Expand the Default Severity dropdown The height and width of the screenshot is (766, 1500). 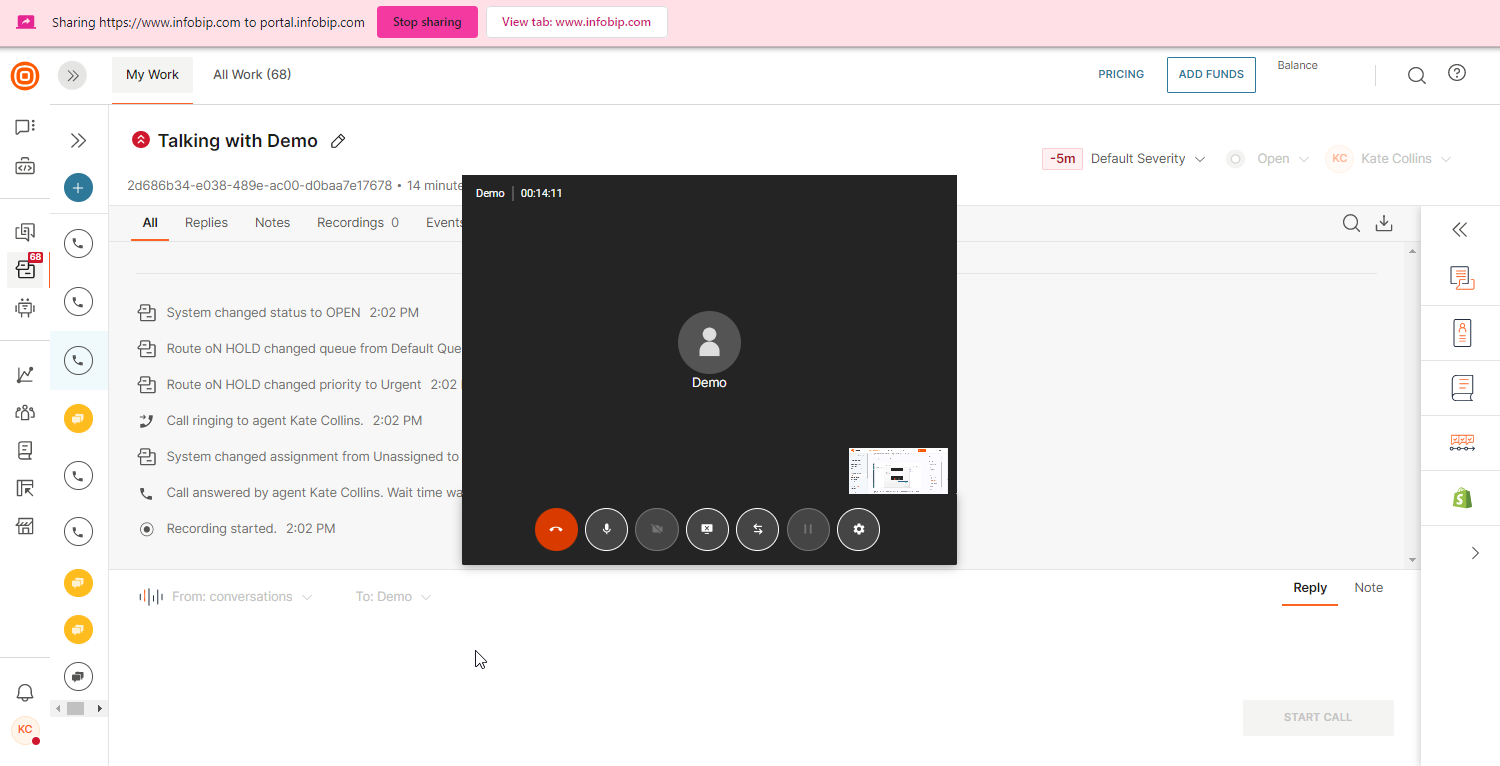(1147, 159)
